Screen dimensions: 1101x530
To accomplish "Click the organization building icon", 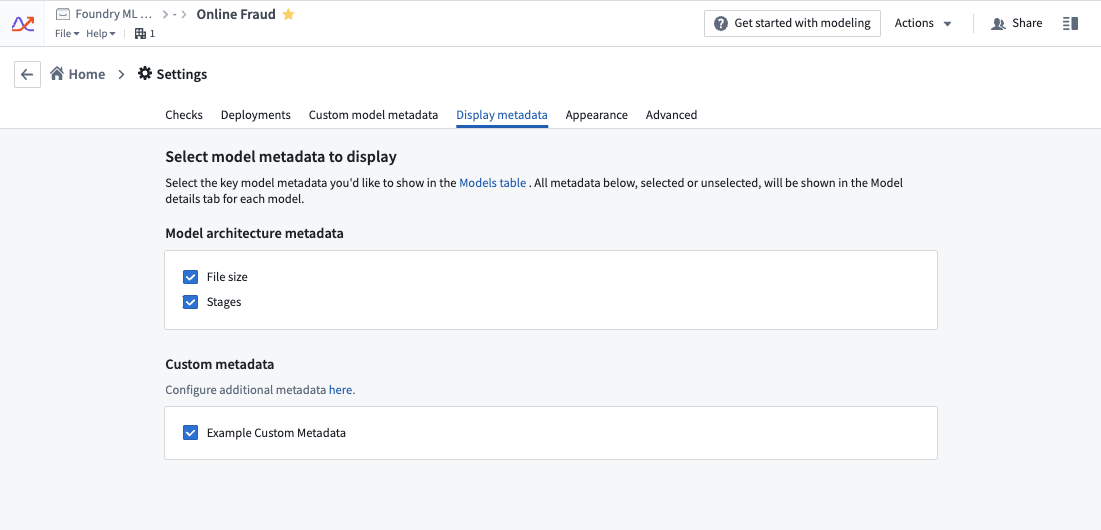I will (140, 33).
